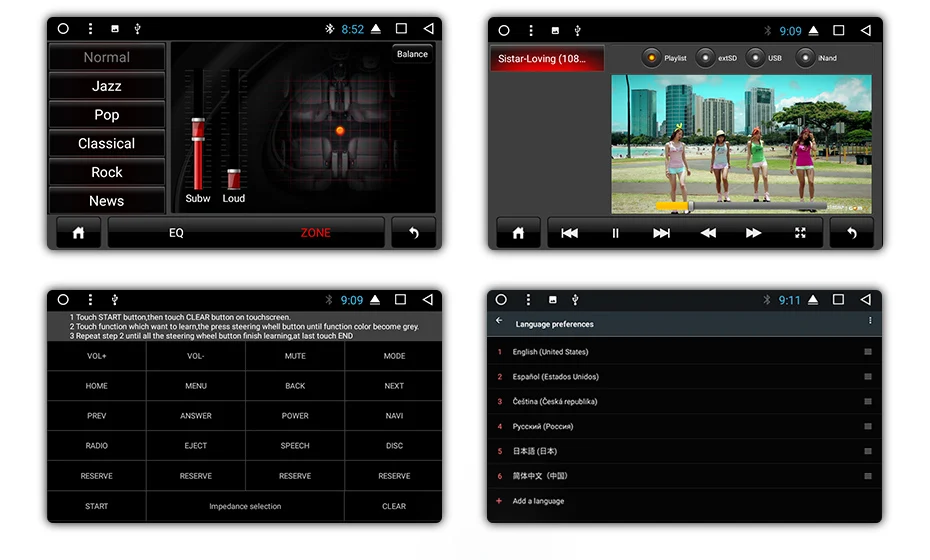The width and height of the screenshot is (930, 560).
Task: Open the three-dot menu on the video player status bar
Action: [531, 30]
